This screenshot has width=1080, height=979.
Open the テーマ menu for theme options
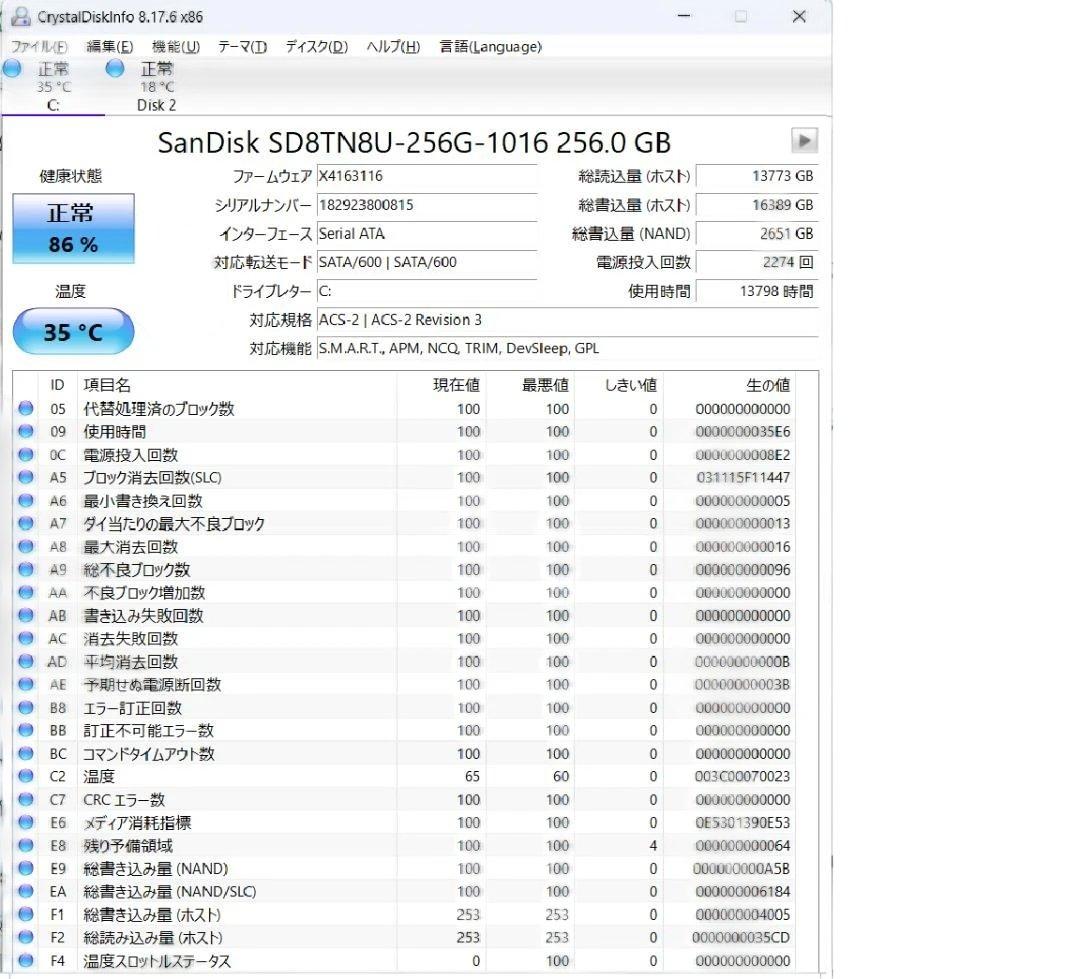(243, 46)
